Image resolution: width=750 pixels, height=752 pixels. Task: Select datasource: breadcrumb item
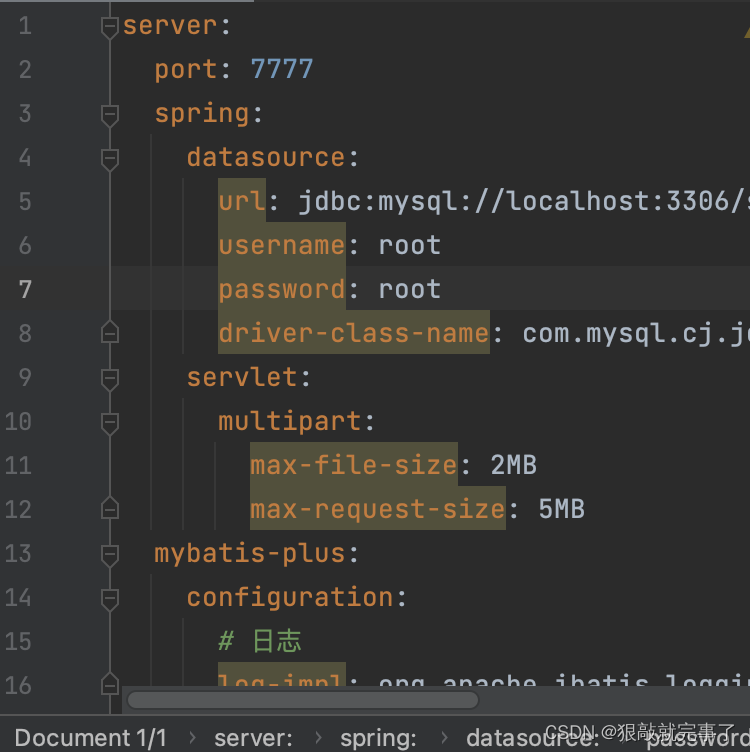point(532,738)
